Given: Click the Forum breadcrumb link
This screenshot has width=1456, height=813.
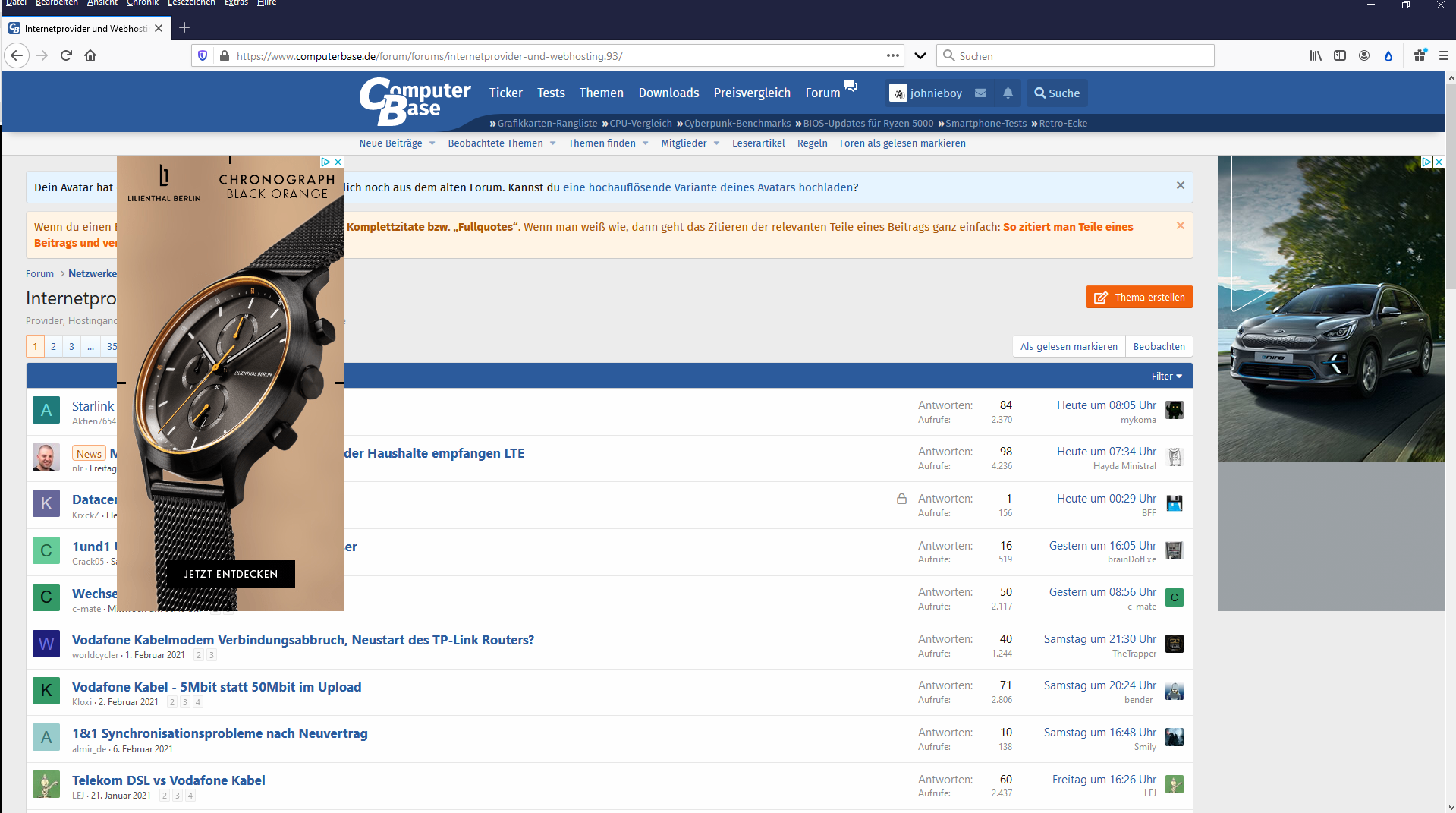Looking at the screenshot, I should 39,273.
